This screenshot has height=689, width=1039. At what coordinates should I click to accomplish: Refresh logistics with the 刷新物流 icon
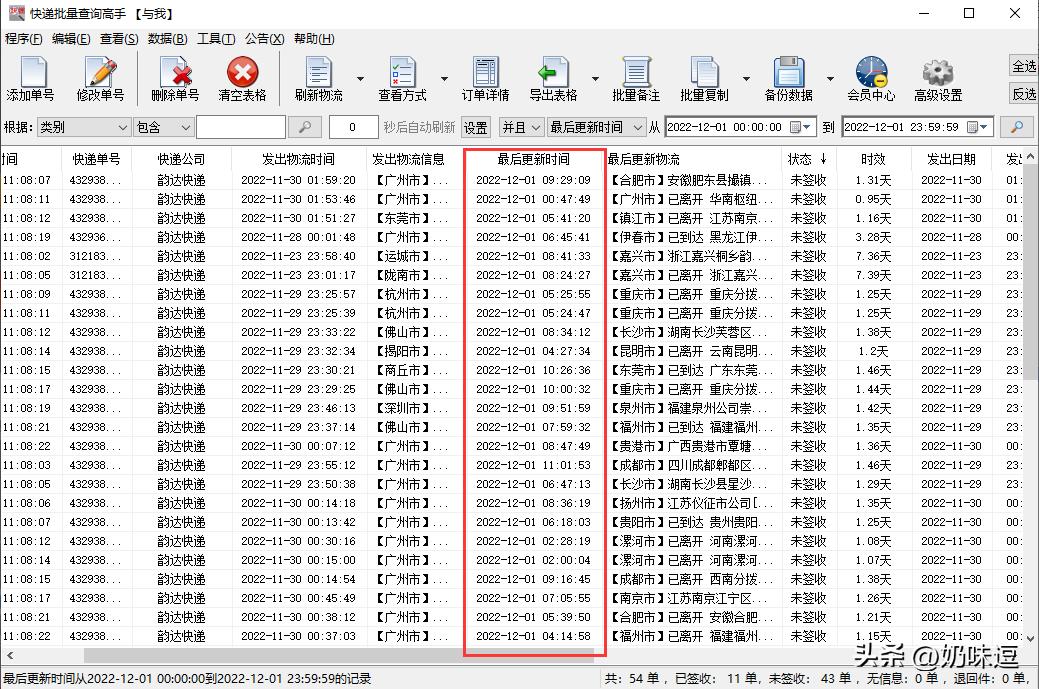tap(318, 78)
